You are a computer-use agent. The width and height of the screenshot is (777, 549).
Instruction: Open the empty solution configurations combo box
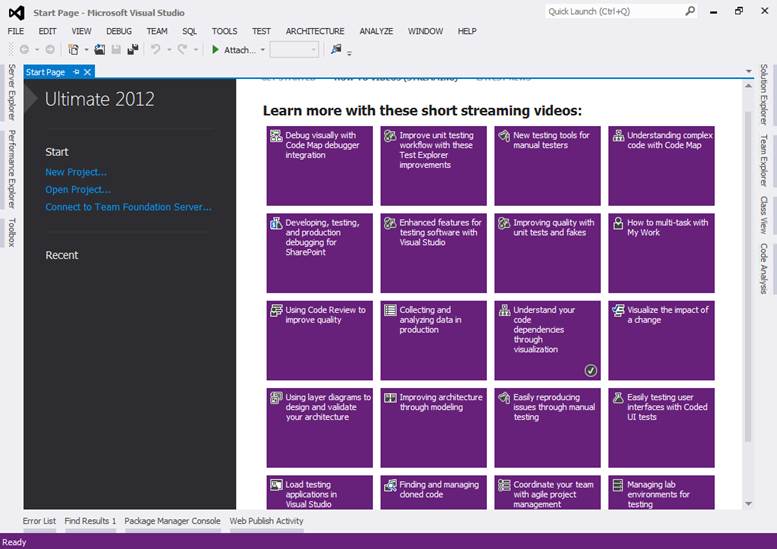tap(294, 50)
